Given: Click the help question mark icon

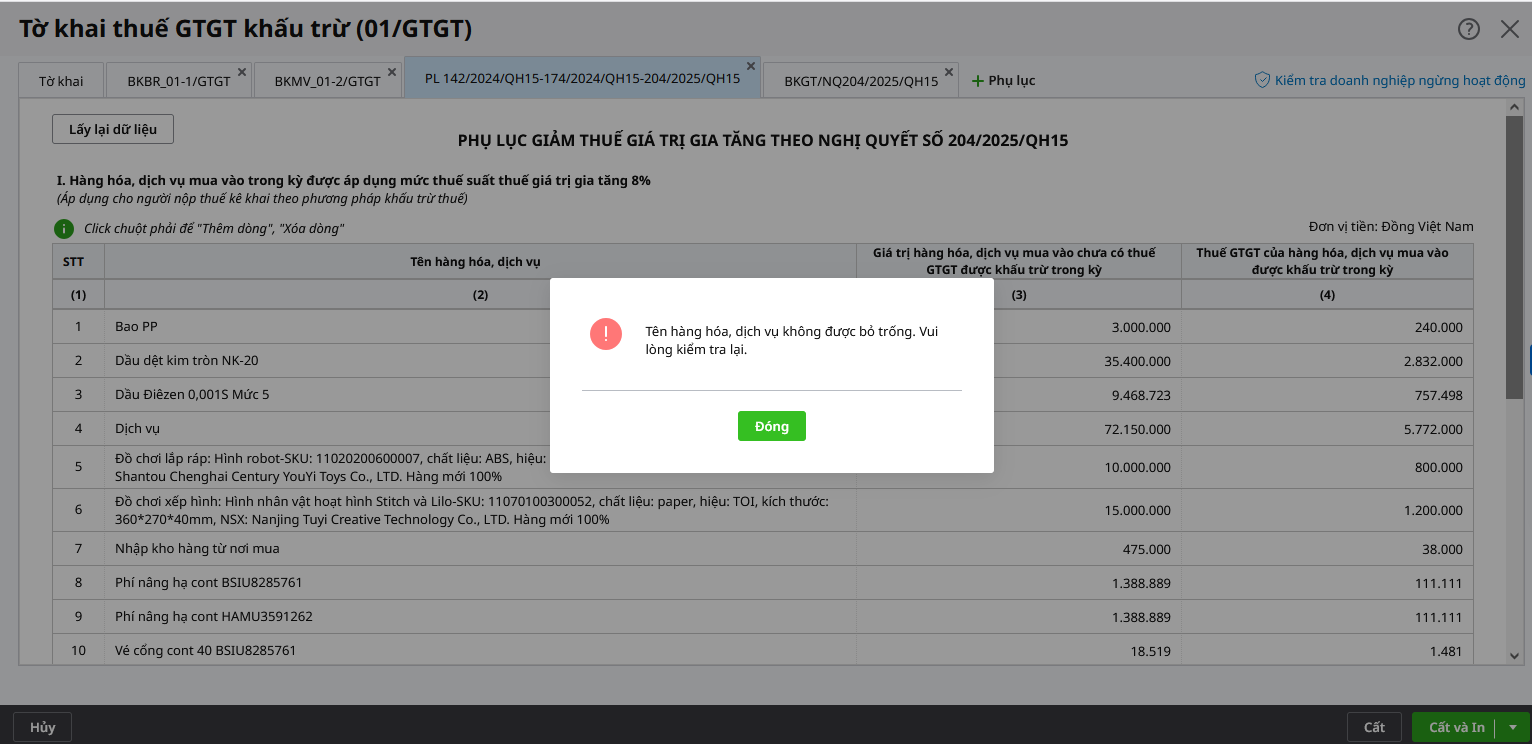Looking at the screenshot, I should [1468, 29].
